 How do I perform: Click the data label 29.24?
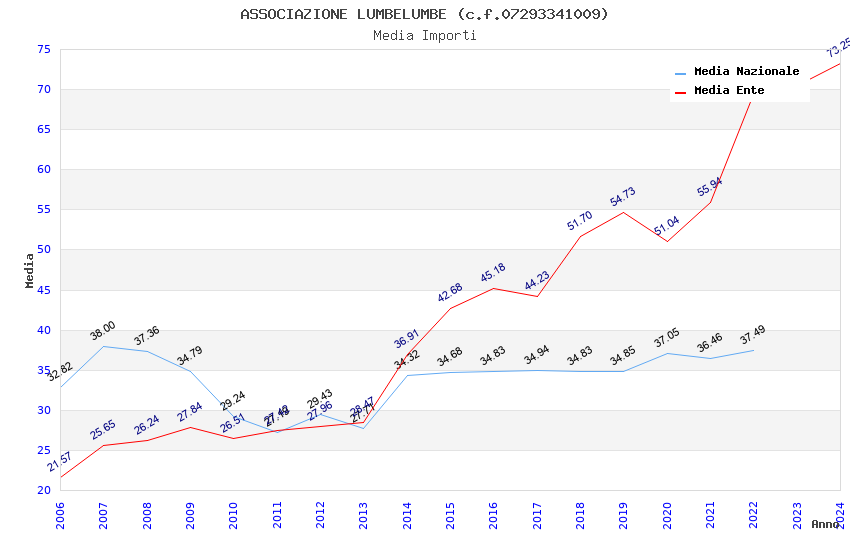click(x=233, y=400)
